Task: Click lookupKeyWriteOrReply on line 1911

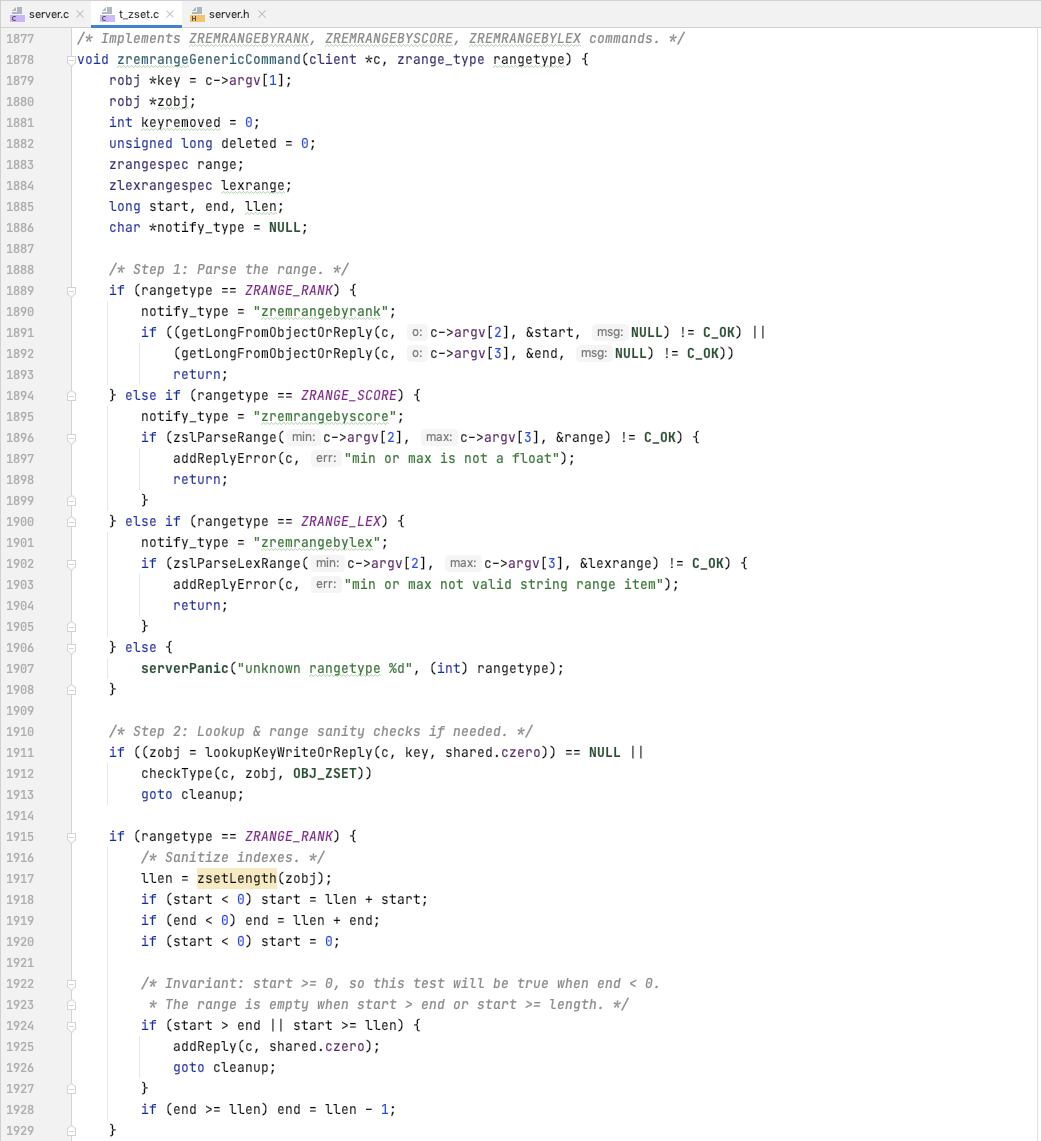Action: (x=288, y=752)
